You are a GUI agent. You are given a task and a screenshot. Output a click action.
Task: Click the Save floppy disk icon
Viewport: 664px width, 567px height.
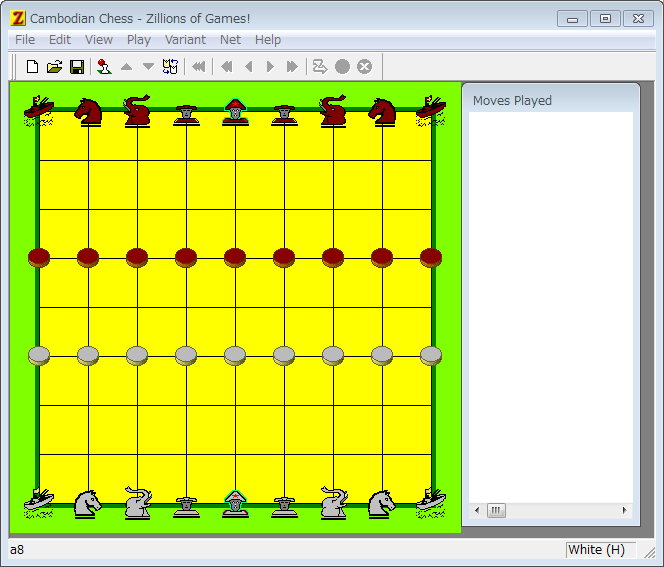77,67
